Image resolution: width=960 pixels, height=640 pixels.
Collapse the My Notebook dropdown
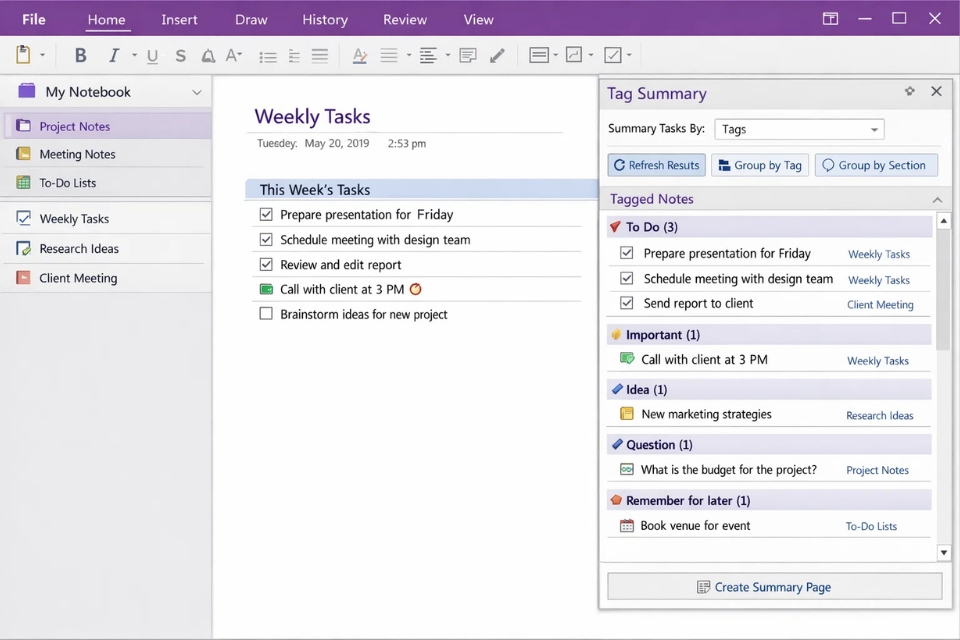[x=196, y=91]
